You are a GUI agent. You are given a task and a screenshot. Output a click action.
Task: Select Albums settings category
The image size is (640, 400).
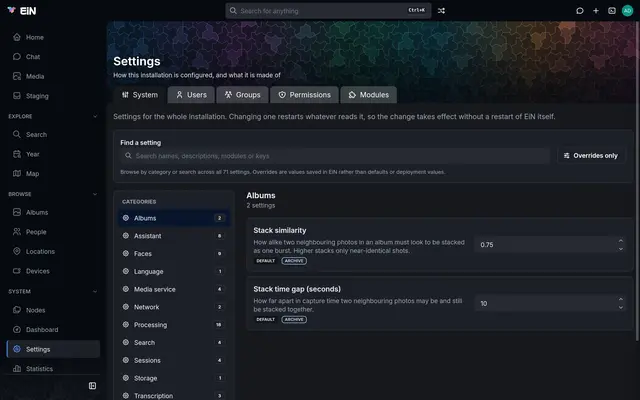click(x=174, y=218)
